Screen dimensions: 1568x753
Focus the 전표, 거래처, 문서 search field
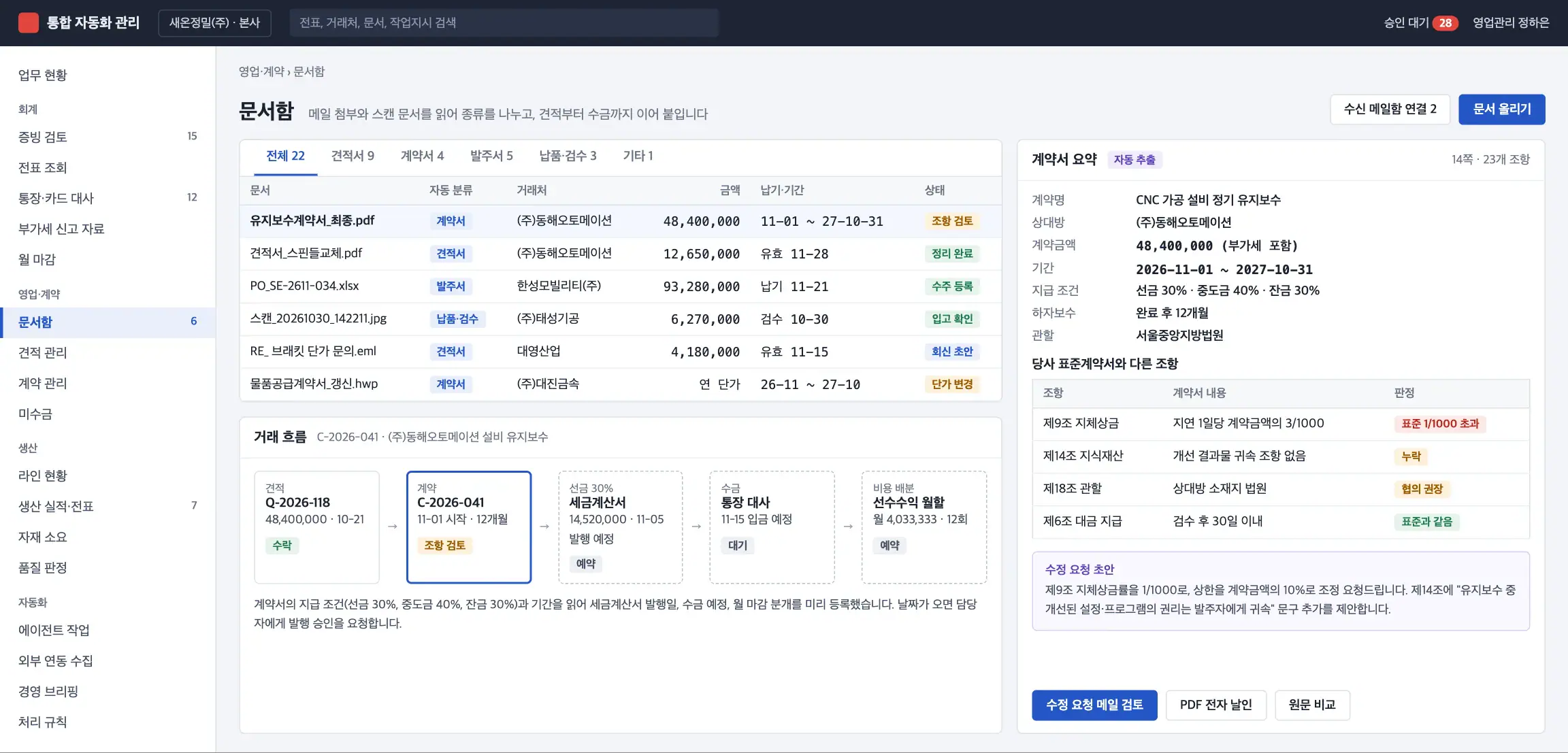point(504,22)
